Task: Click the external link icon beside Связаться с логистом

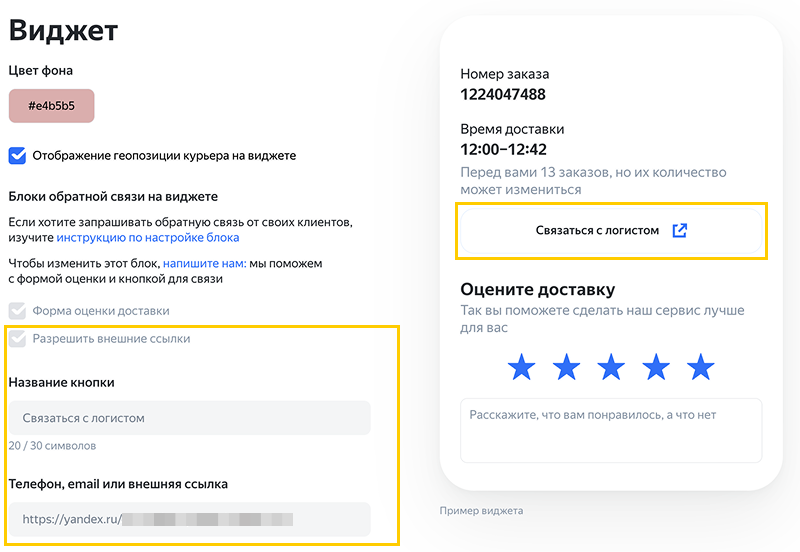Action: (680, 230)
